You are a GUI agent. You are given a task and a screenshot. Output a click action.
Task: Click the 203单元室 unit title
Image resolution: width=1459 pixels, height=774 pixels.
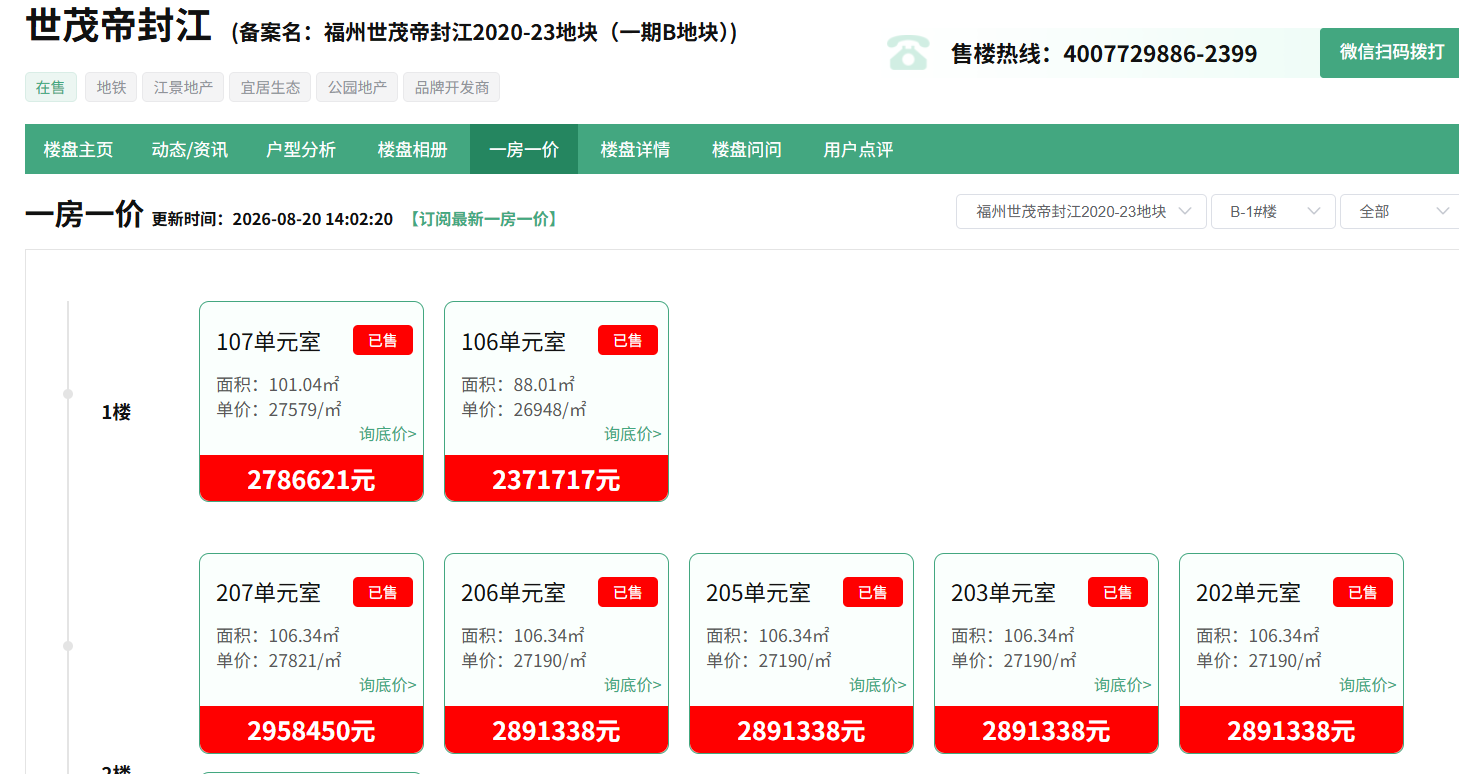coord(1004,593)
